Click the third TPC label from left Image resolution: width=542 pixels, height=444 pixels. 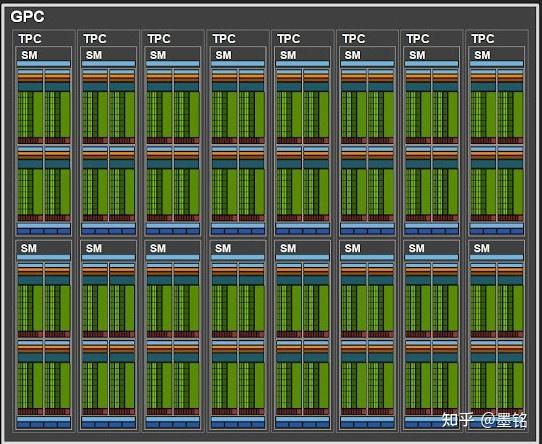point(159,39)
